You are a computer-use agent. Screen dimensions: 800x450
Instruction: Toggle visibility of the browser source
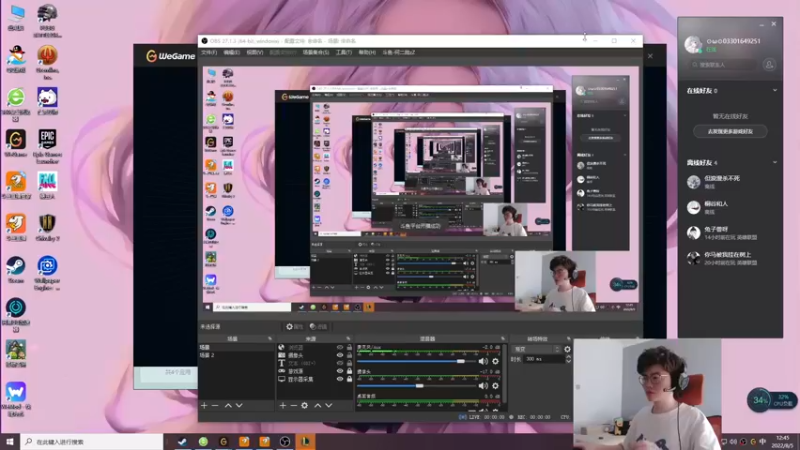click(340, 347)
